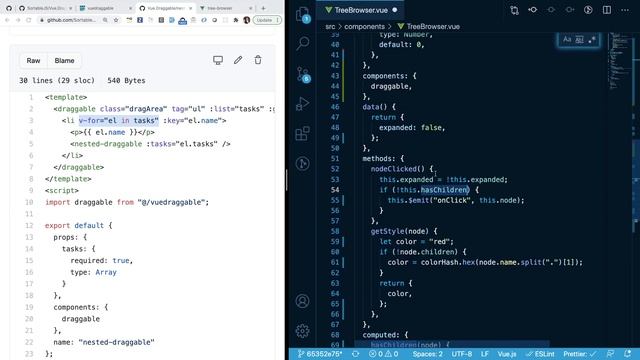
Task: Click line number 10 in GitHub file view
Action: pos(29,202)
